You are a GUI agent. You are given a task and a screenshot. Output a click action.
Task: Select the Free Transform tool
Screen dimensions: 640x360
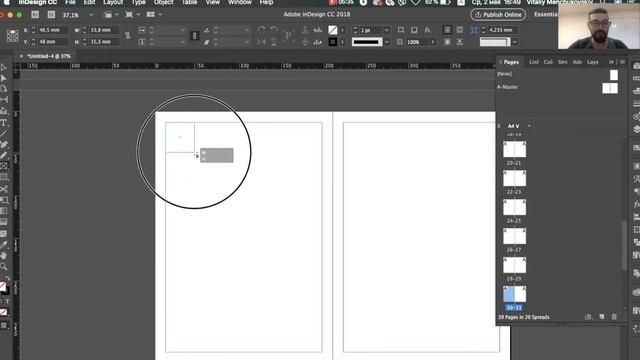coord(4,200)
